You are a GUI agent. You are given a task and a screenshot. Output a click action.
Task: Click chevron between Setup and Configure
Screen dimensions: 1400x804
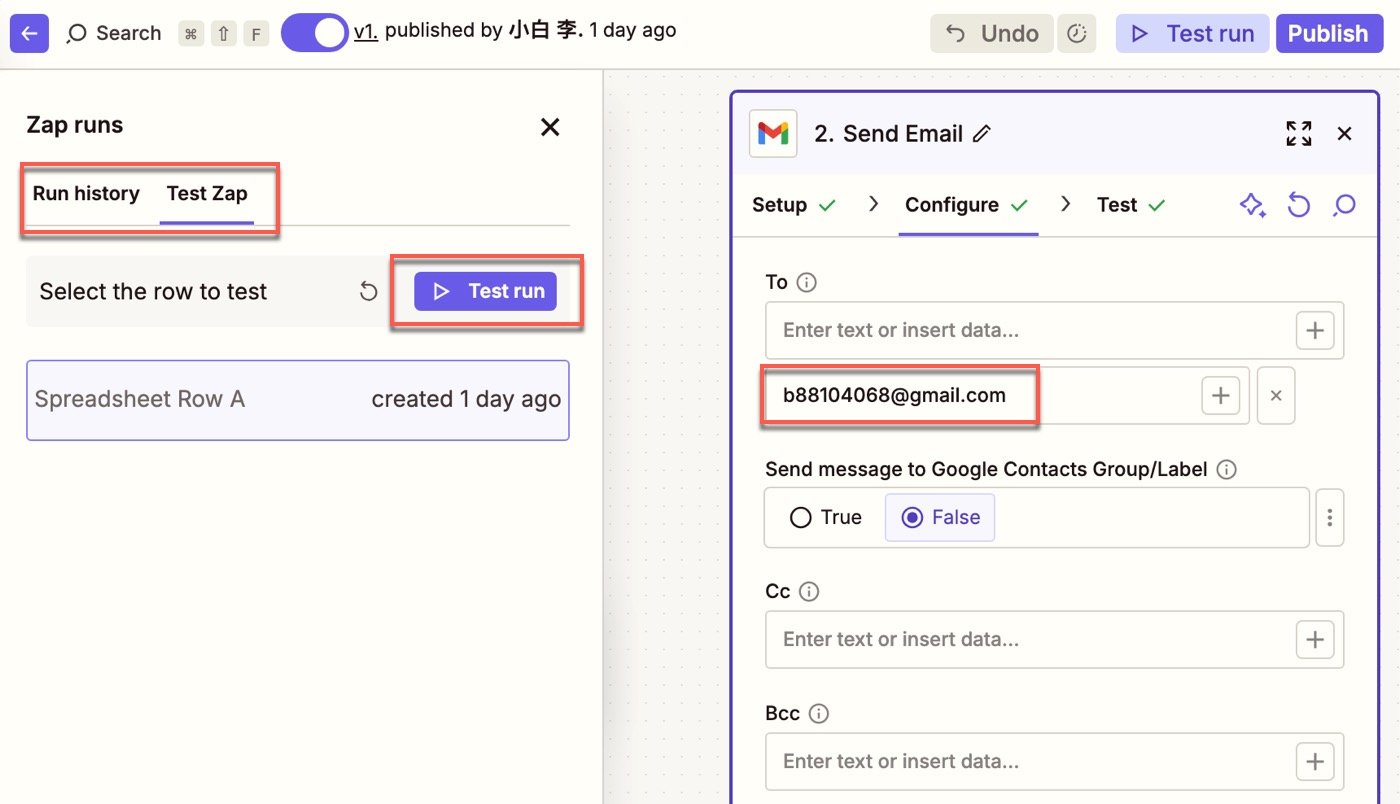[873, 204]
